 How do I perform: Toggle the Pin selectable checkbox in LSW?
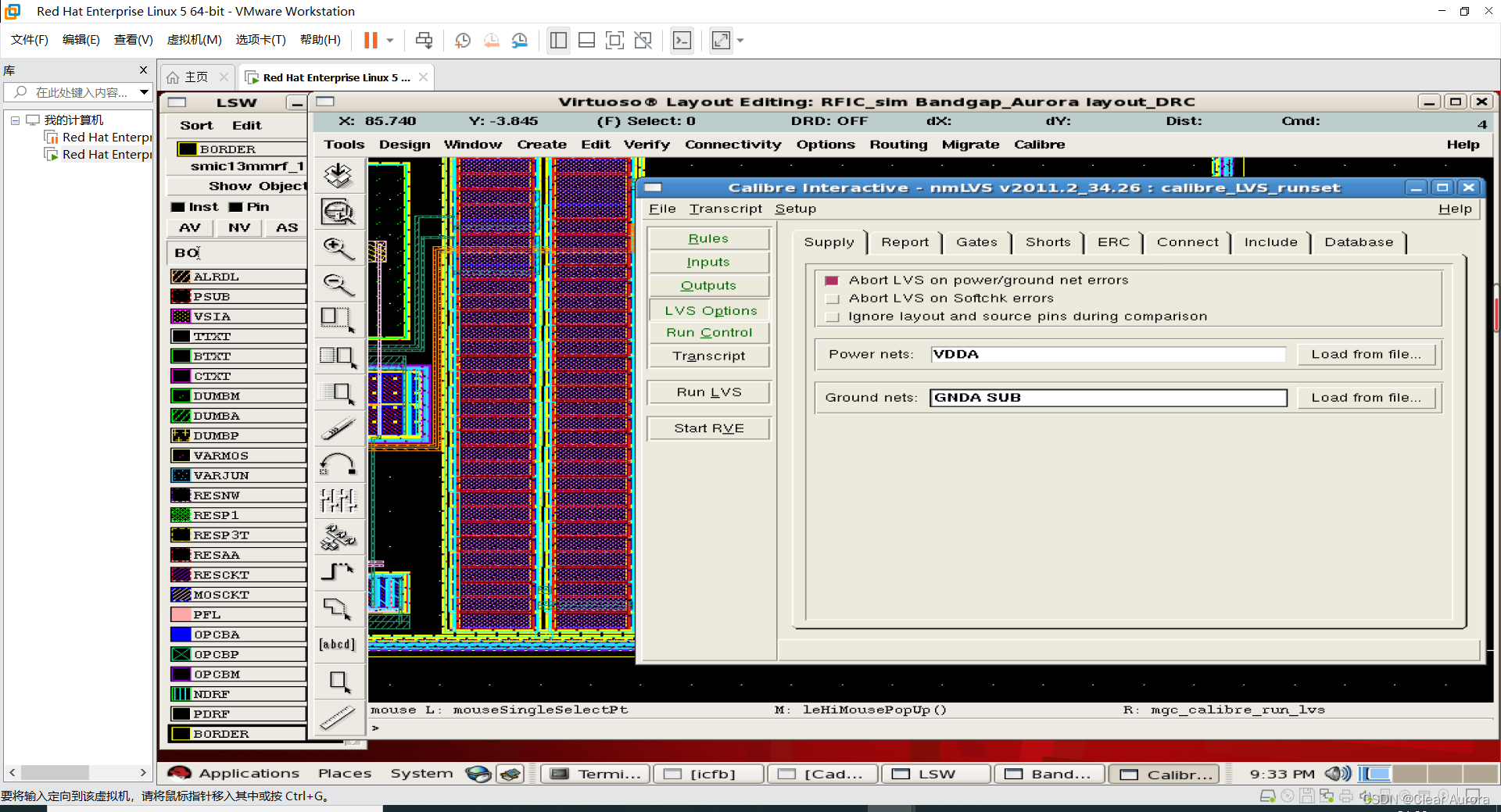(235, 207)
